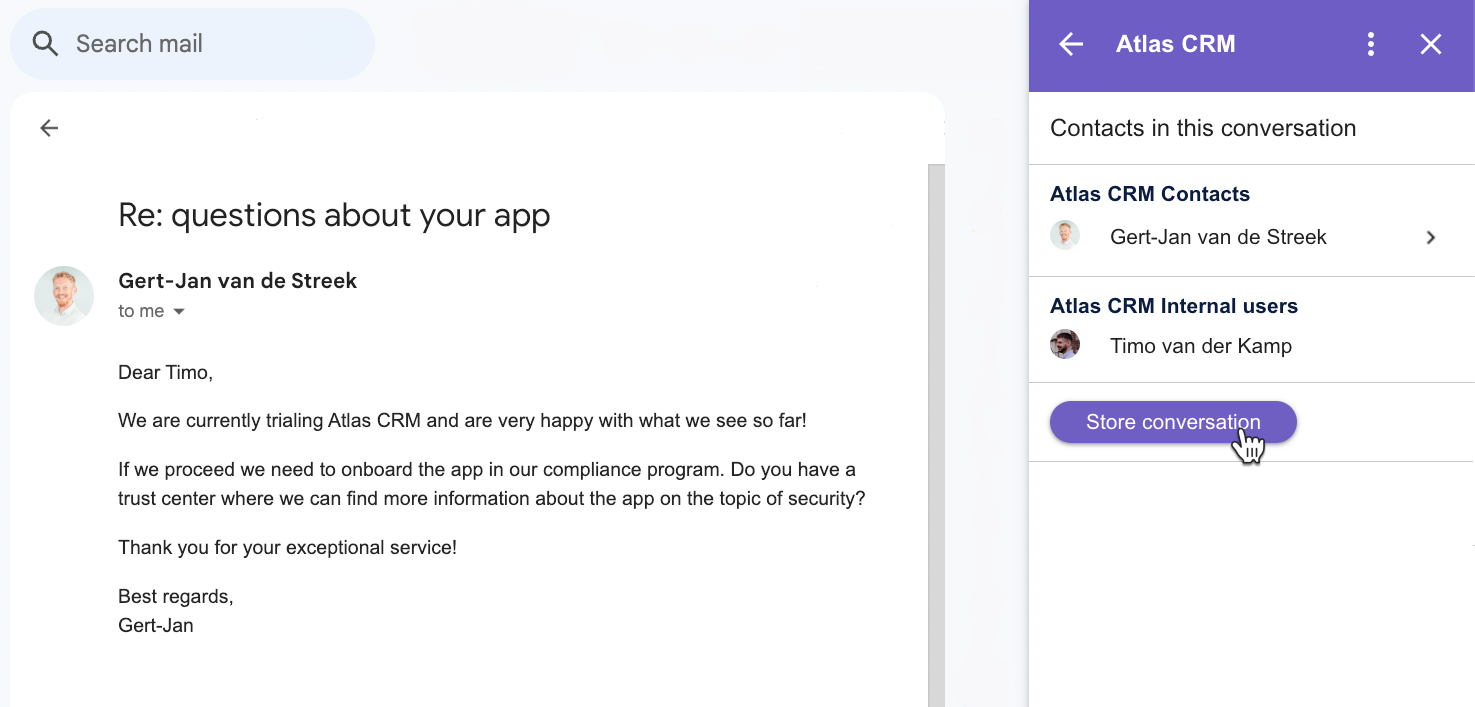Select Timo van der Kamp internal user
1475x707 pixels.
point(1200,346)
